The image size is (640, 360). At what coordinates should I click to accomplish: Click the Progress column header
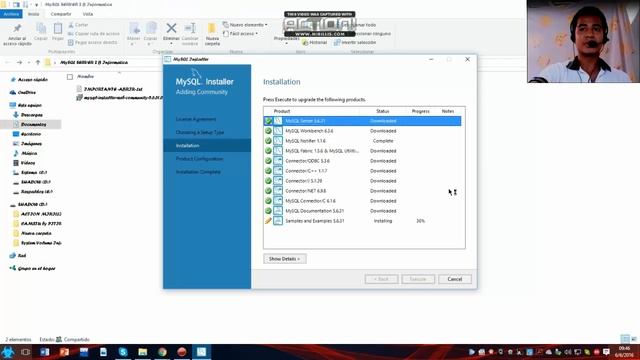point(420,111)
